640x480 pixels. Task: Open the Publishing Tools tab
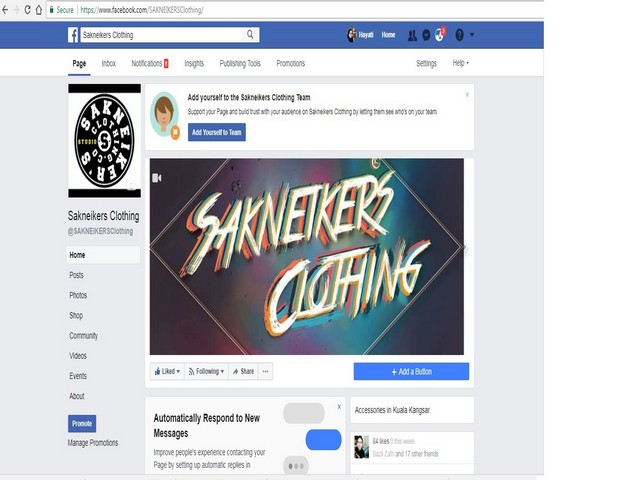tap(240, 63)
